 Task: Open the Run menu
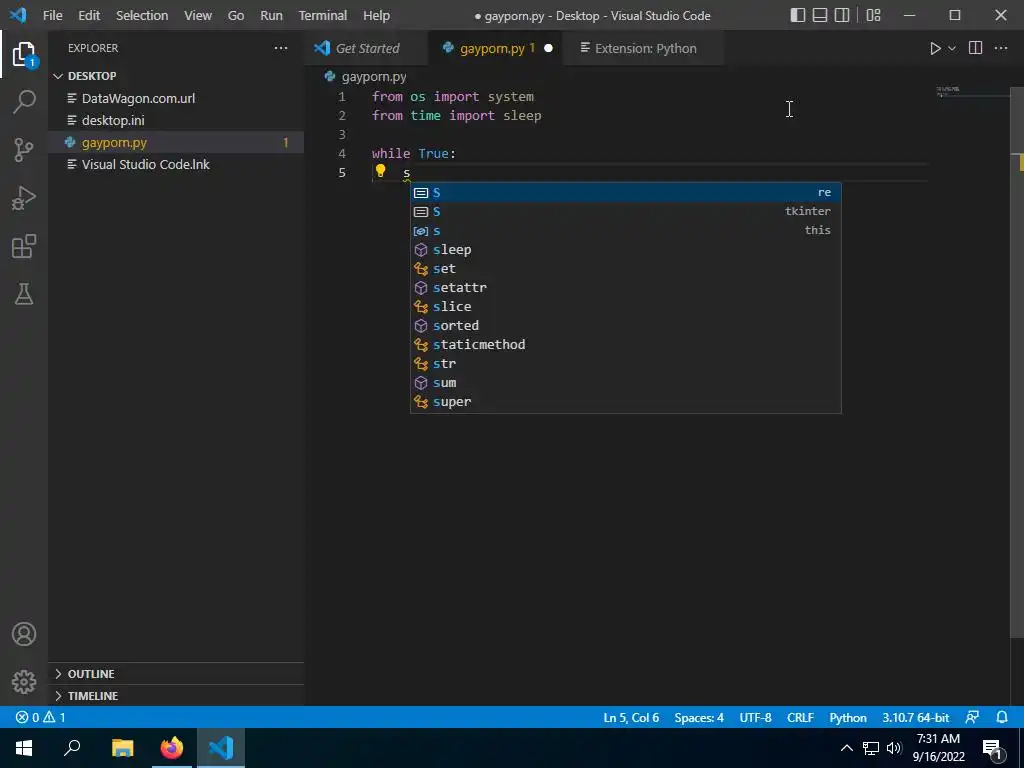click(x=271, y=15)
